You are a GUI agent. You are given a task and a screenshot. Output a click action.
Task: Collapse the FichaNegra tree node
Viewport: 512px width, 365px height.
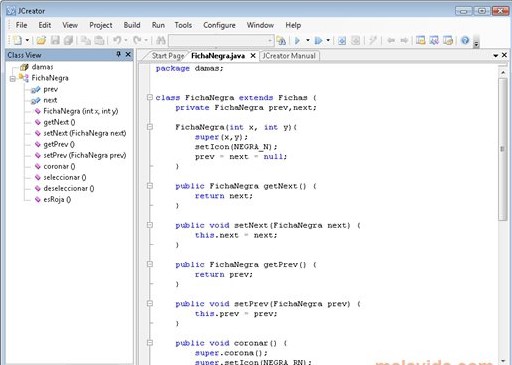[x=13, y=79]
